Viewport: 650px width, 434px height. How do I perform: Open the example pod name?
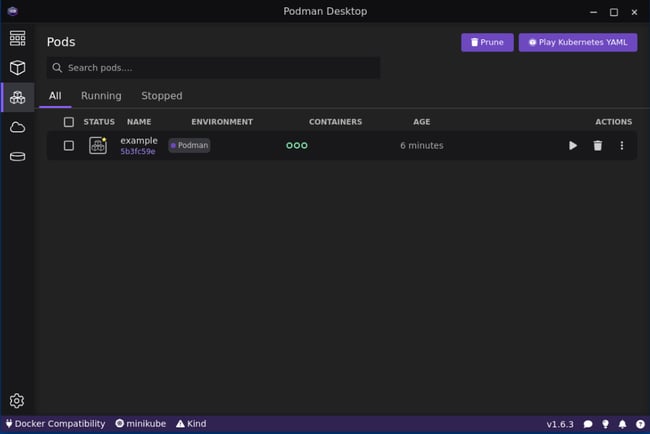tap(139, 141)
